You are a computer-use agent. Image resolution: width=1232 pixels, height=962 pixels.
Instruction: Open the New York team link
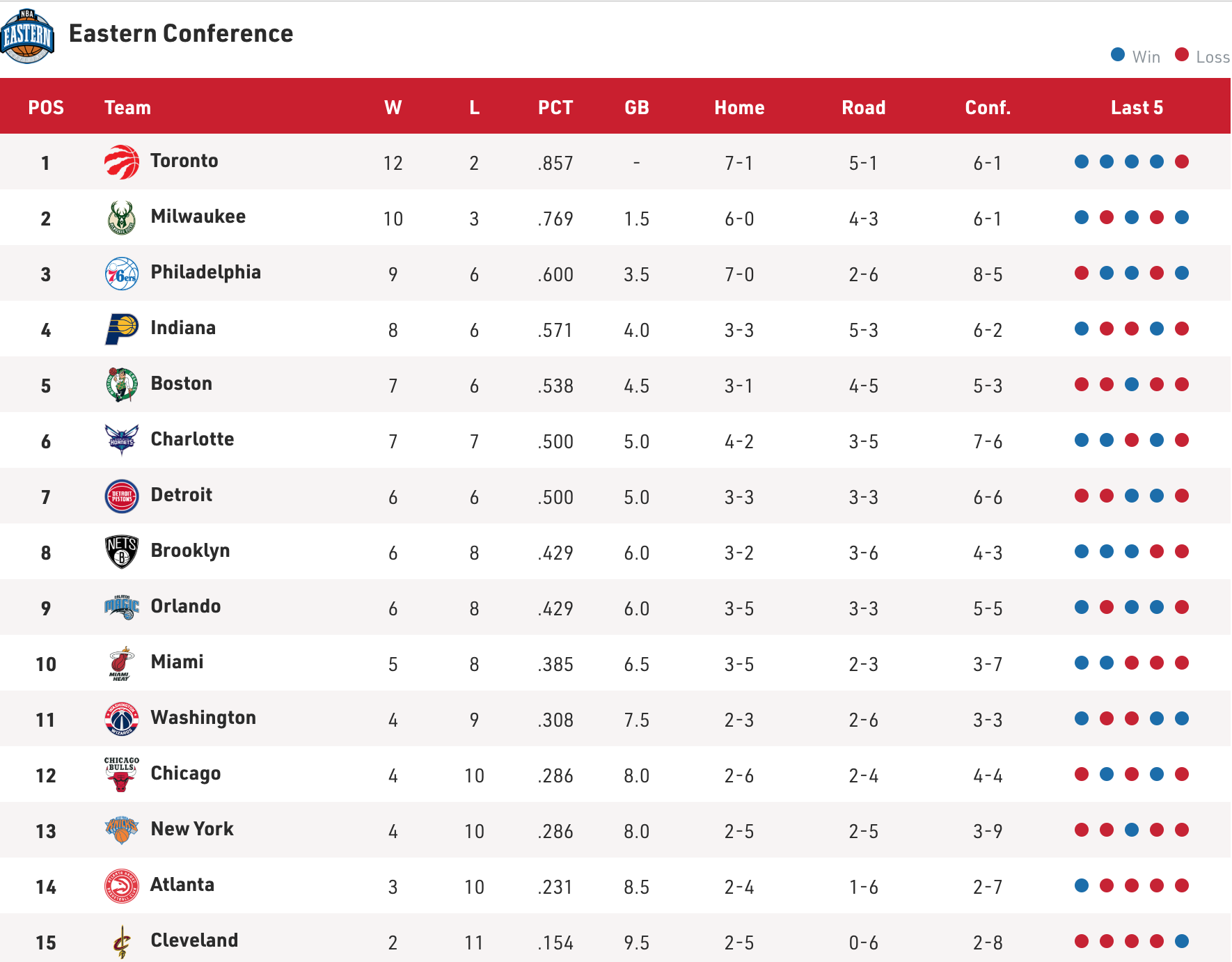[x=192, y=829]
